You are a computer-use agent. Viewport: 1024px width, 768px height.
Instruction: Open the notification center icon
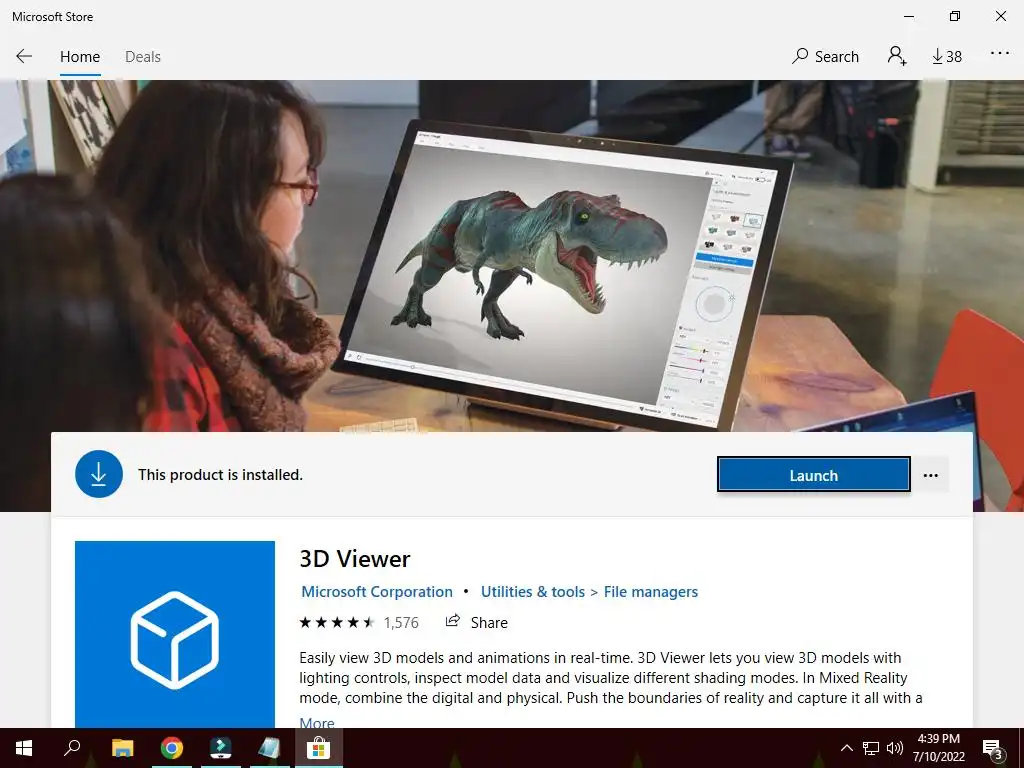992,748
